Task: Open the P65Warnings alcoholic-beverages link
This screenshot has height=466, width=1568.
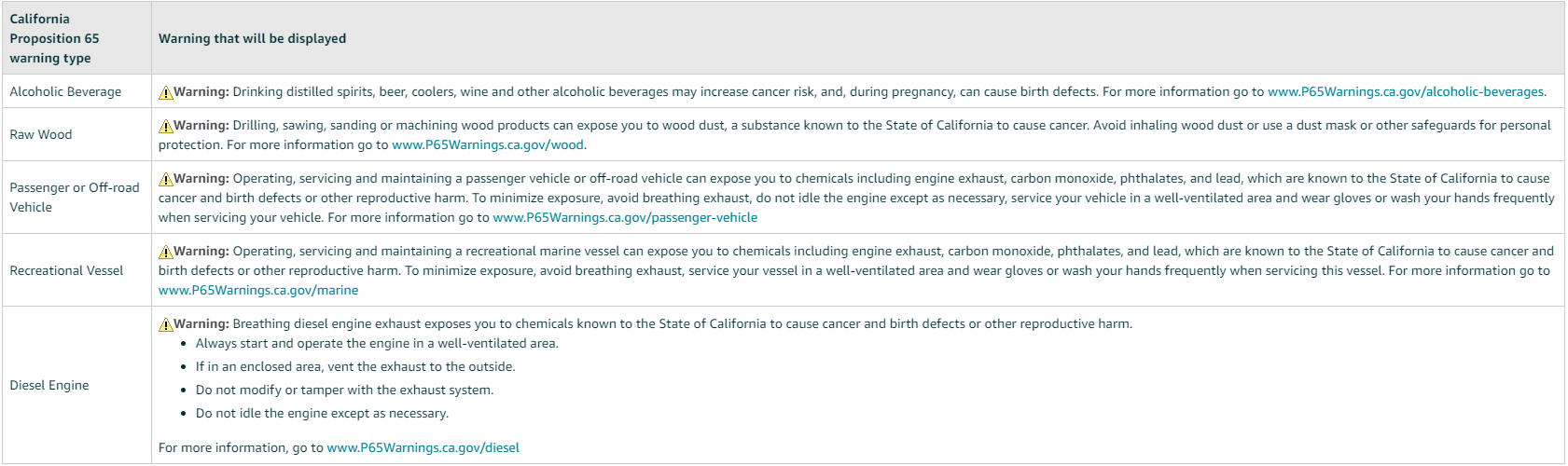Action: point(1405,92)
